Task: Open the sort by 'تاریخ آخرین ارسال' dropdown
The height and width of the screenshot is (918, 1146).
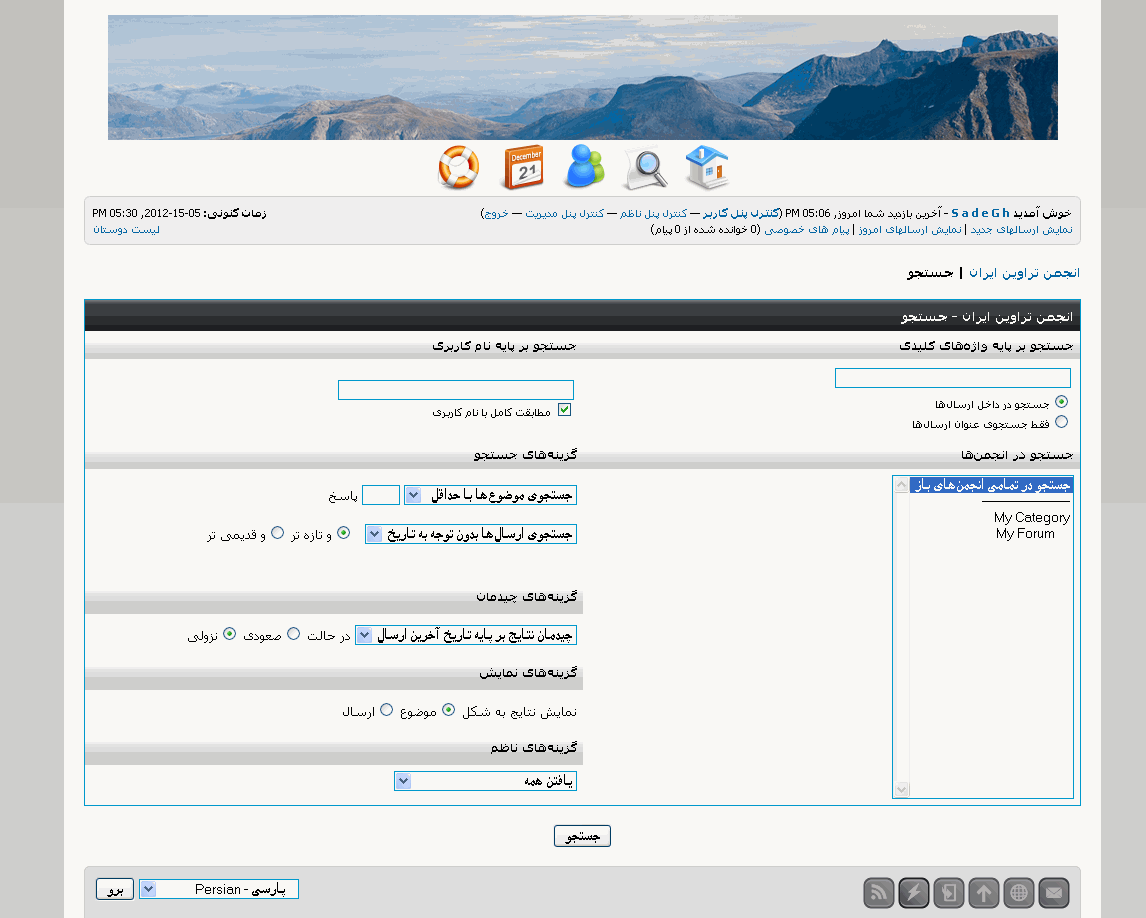Action: [x=466, y=635]
